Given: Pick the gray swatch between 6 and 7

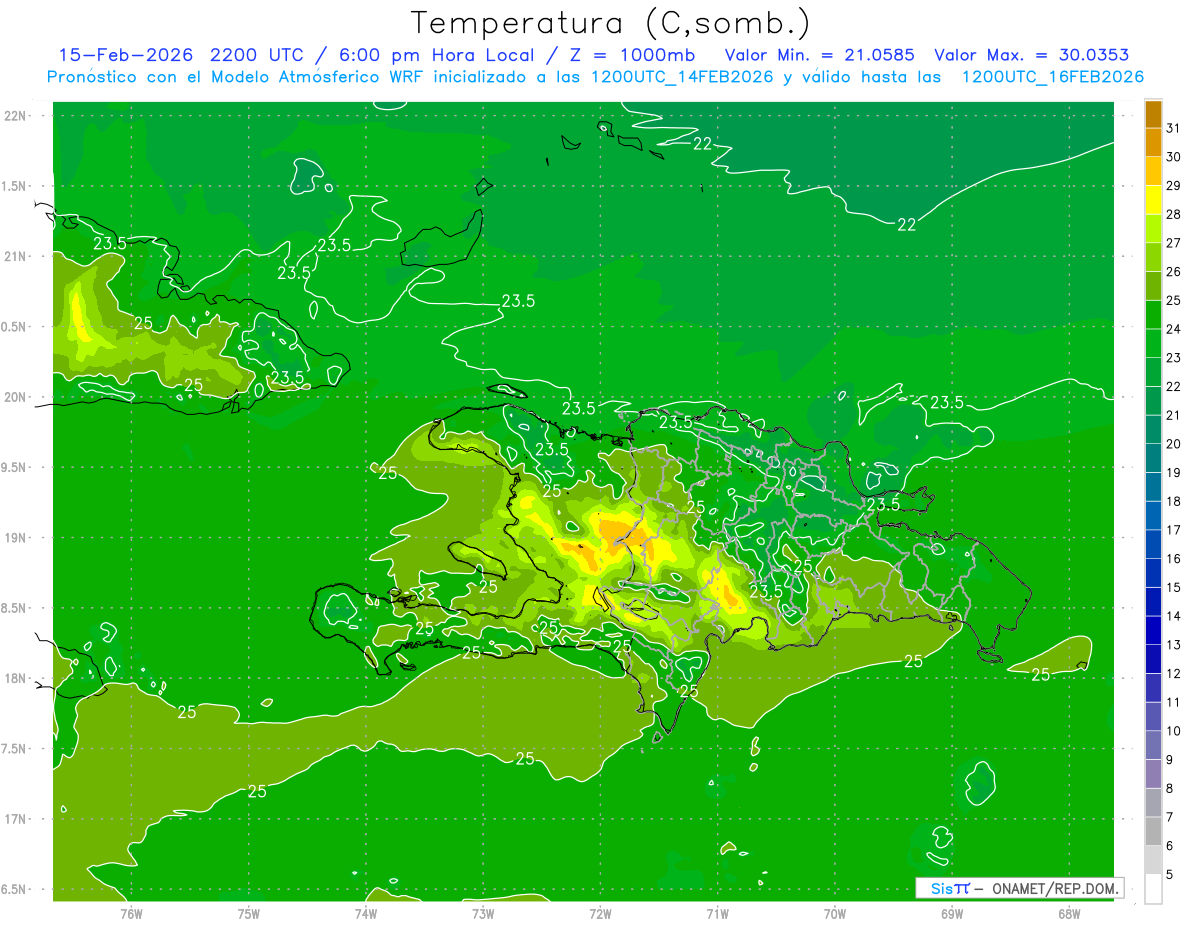Looking at the screenshot, I should click(1153, 831).
